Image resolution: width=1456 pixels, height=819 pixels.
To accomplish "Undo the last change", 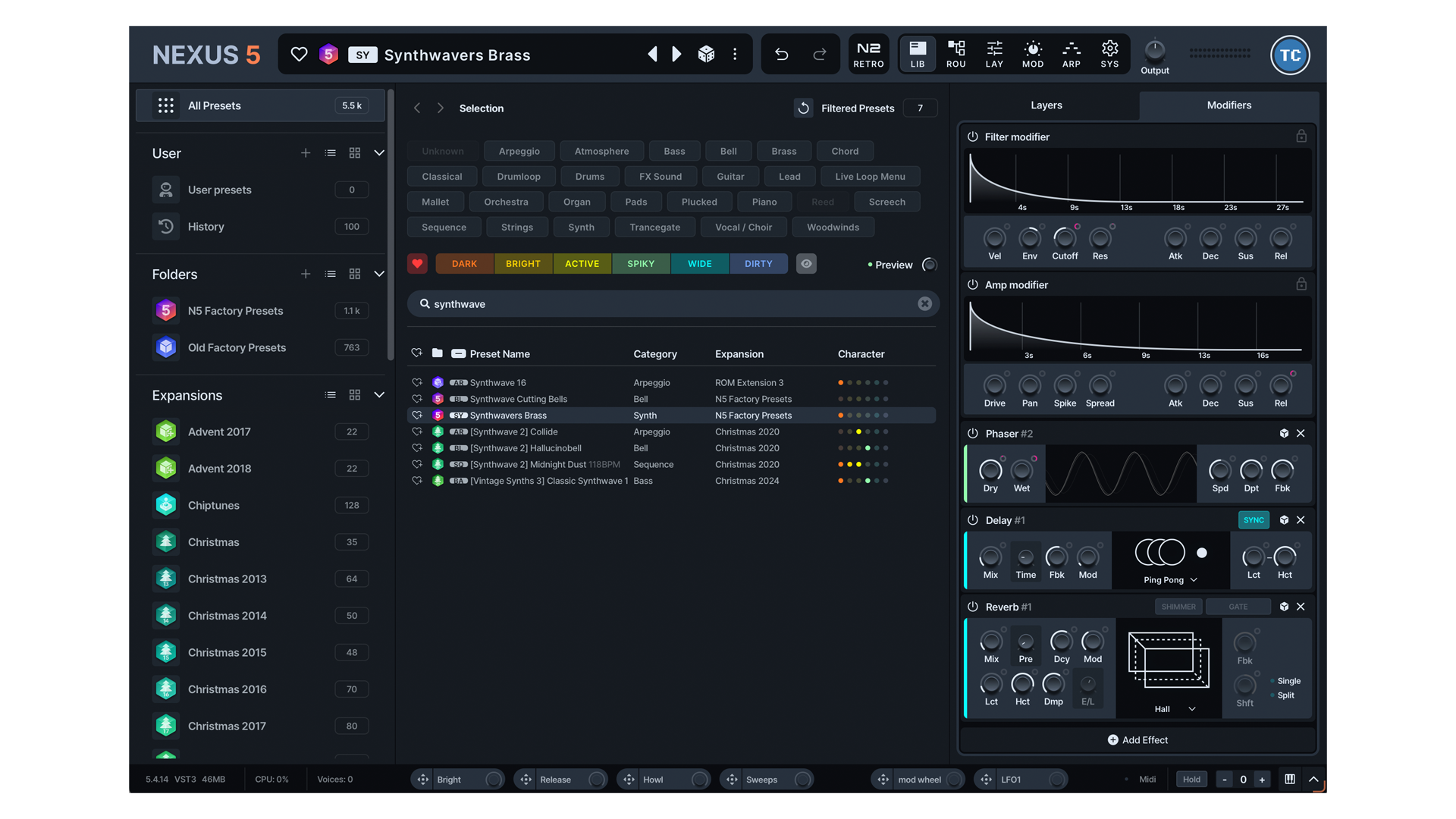I will 781,54.
